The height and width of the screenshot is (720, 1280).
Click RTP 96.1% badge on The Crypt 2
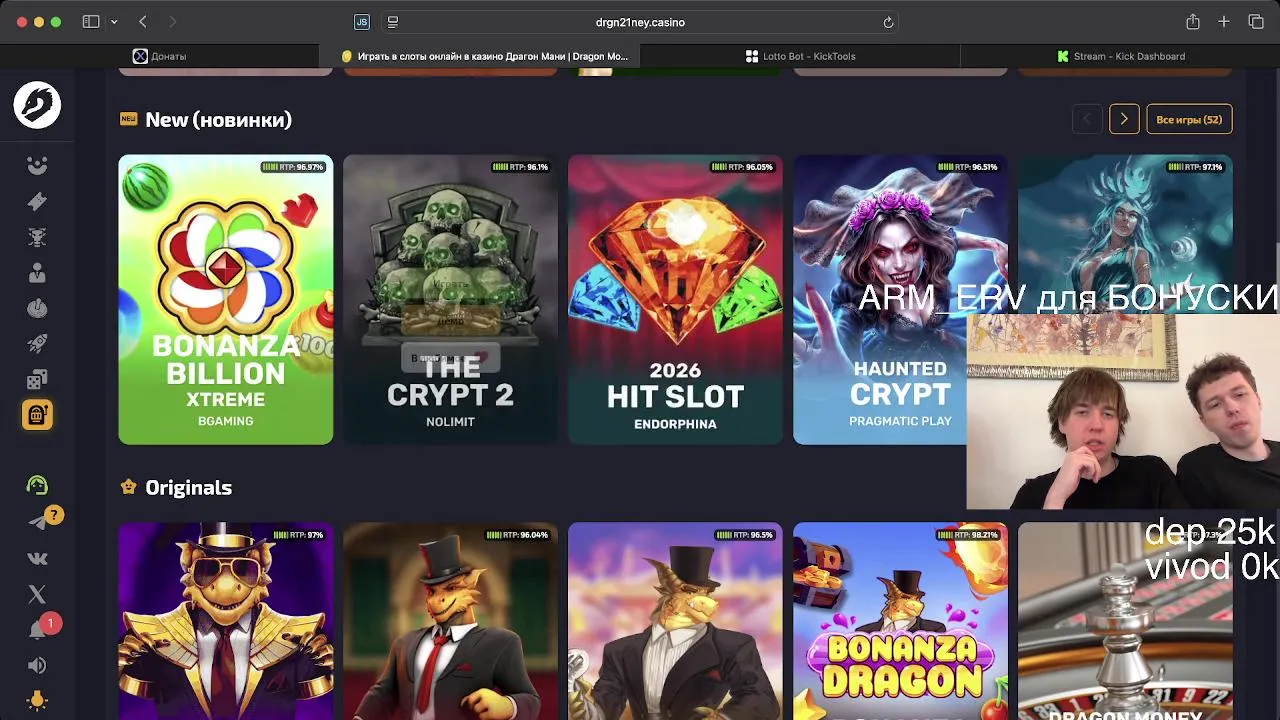click(x=522, y=167)
